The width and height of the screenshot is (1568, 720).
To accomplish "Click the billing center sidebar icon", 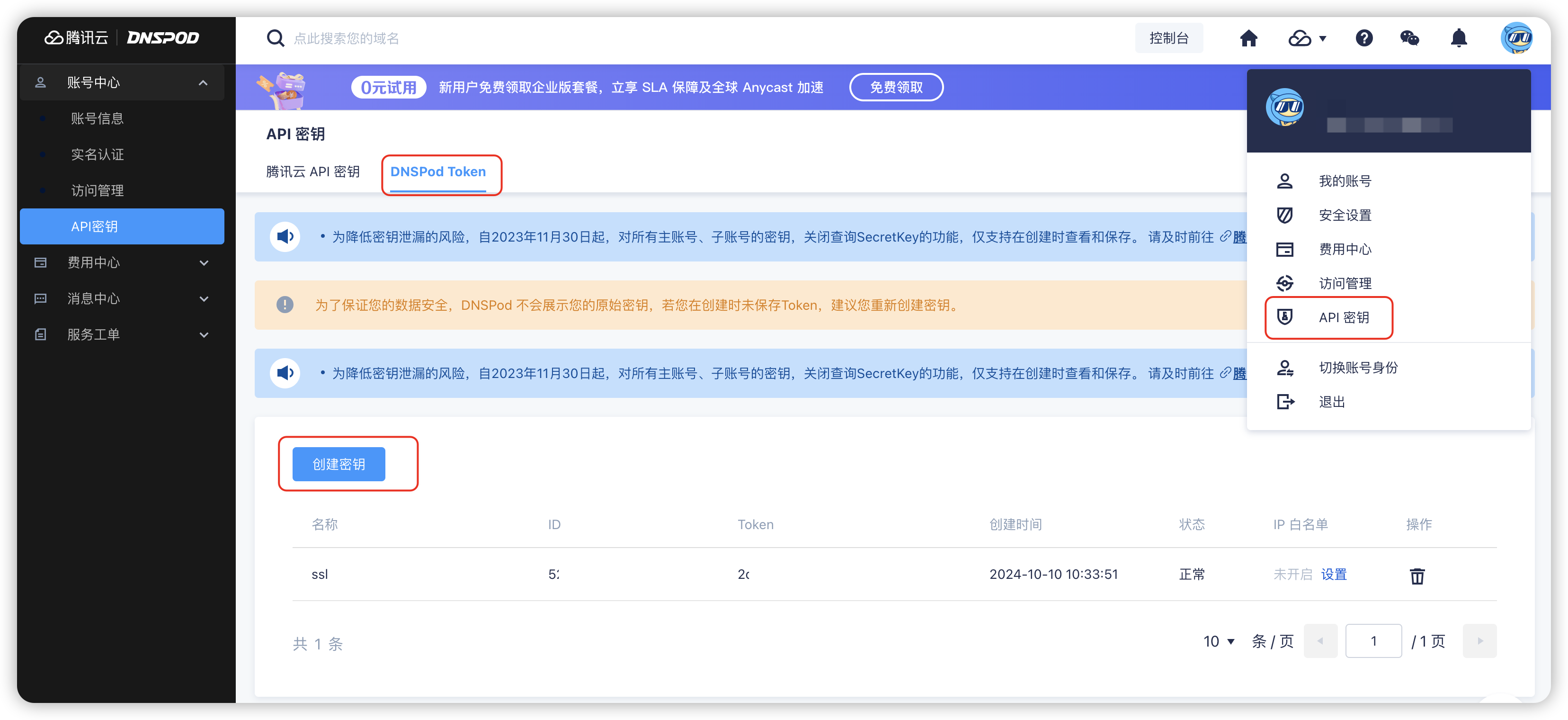I will pyautogui.click(x=41, y=262).
